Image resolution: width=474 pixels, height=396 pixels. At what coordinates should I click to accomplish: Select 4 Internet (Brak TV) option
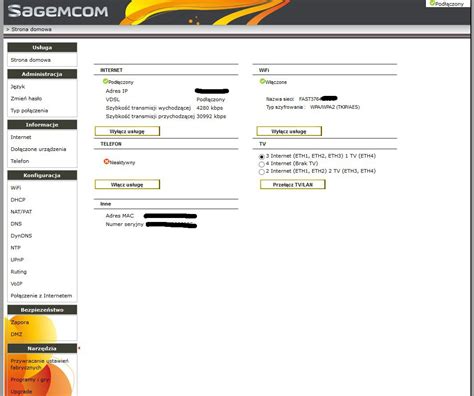[262, 164]
